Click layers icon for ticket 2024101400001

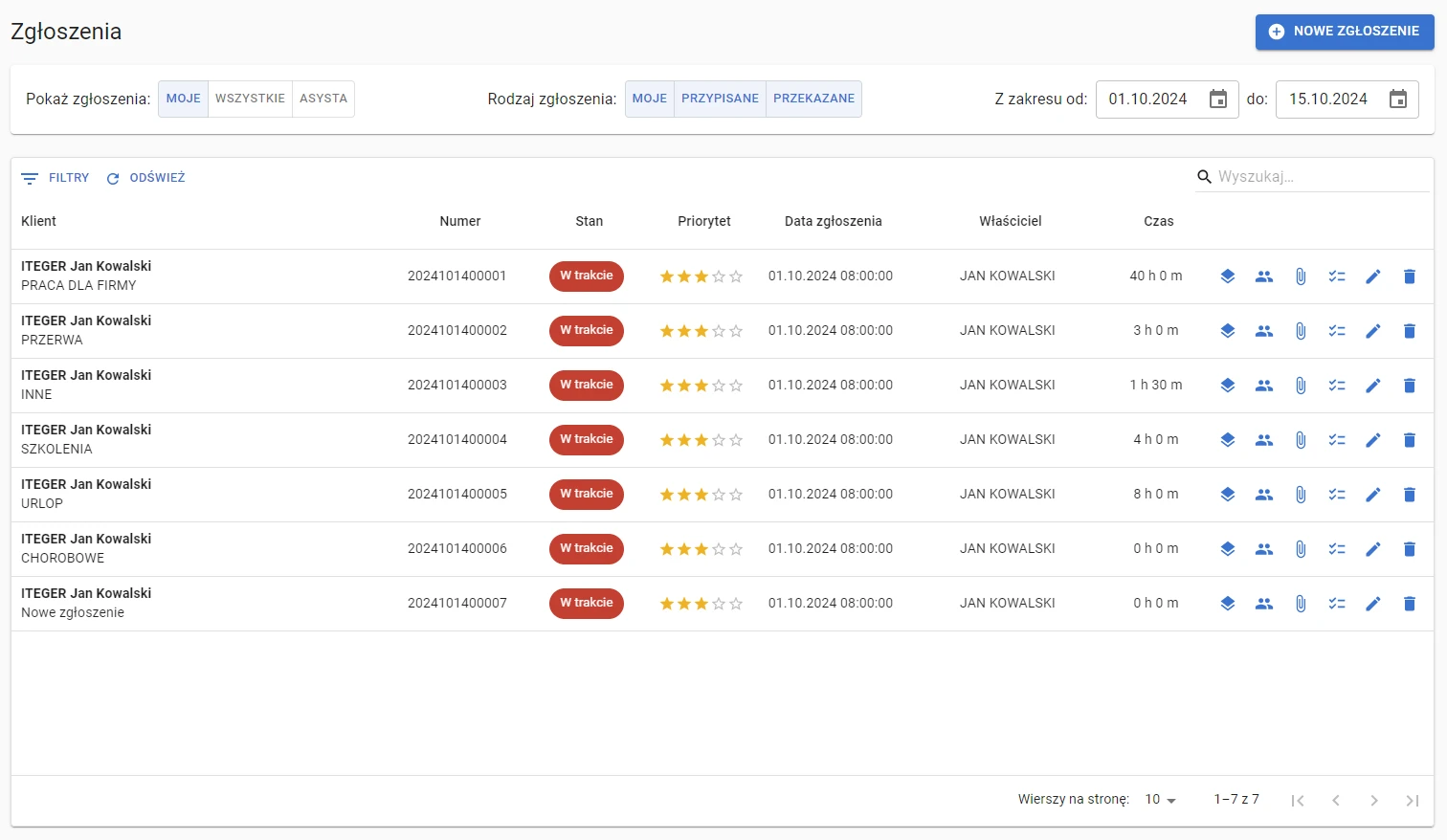coord(1228,276)
